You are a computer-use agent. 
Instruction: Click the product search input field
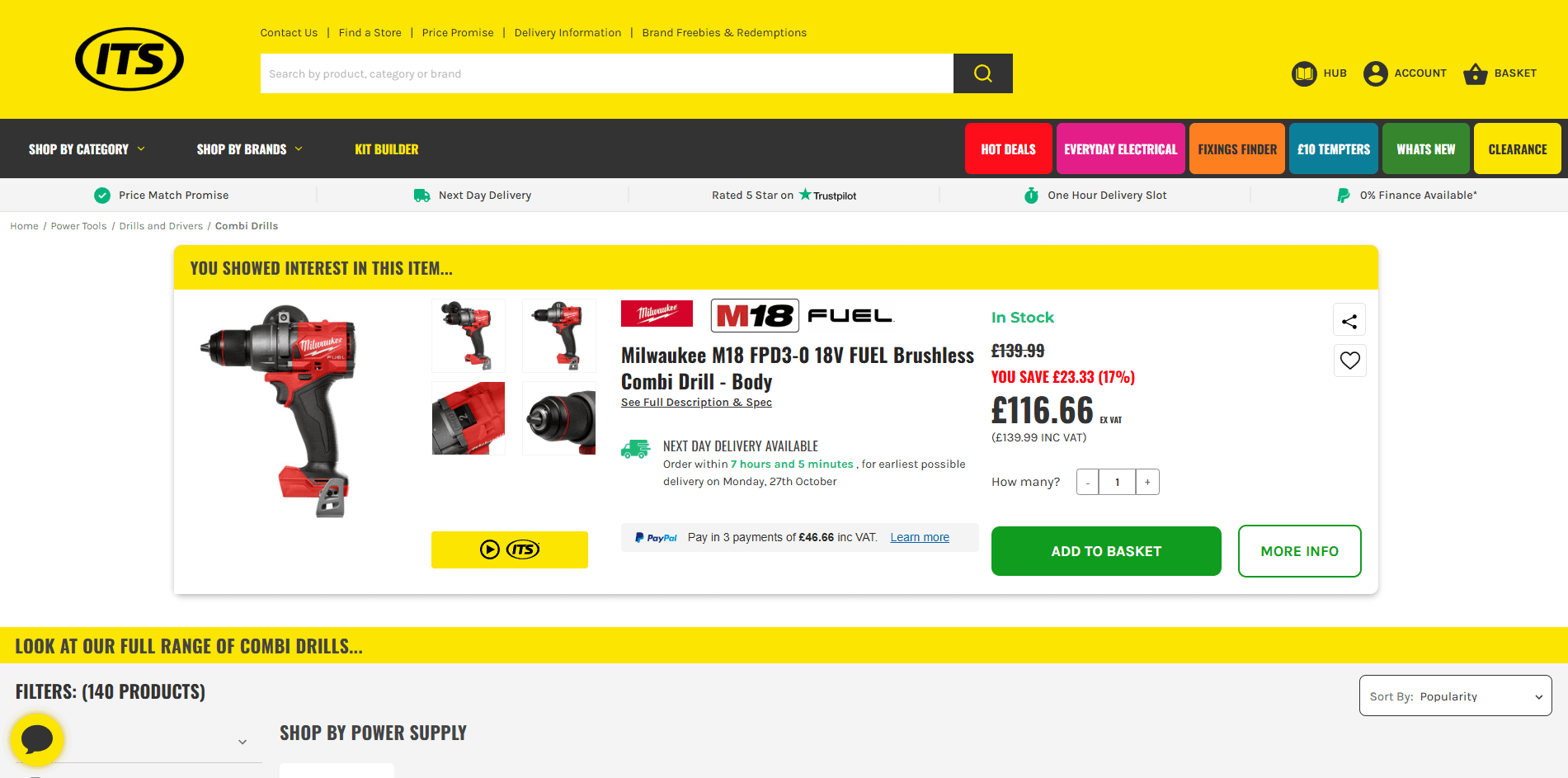tap(607, 73)
